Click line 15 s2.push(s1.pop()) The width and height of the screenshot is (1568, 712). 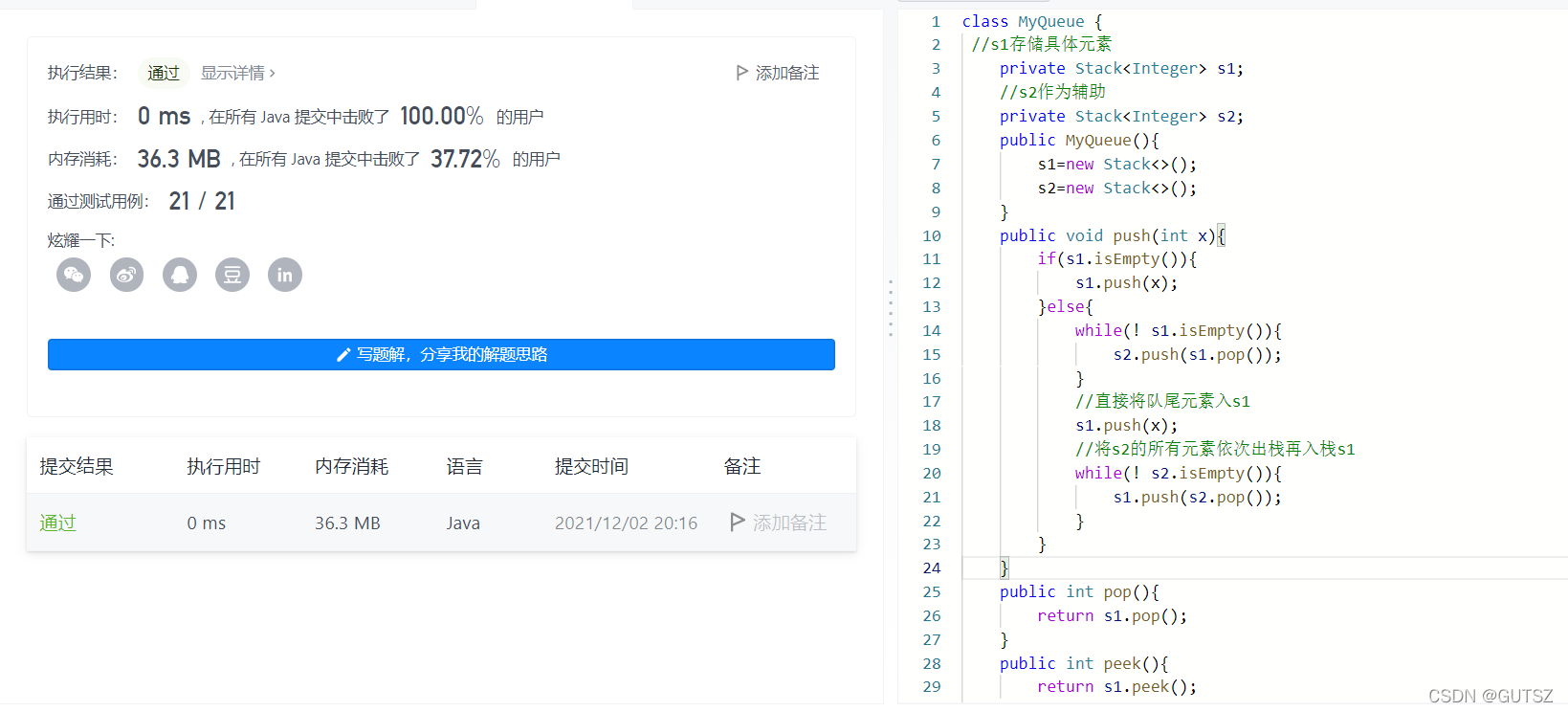[x=1197, y=354]
